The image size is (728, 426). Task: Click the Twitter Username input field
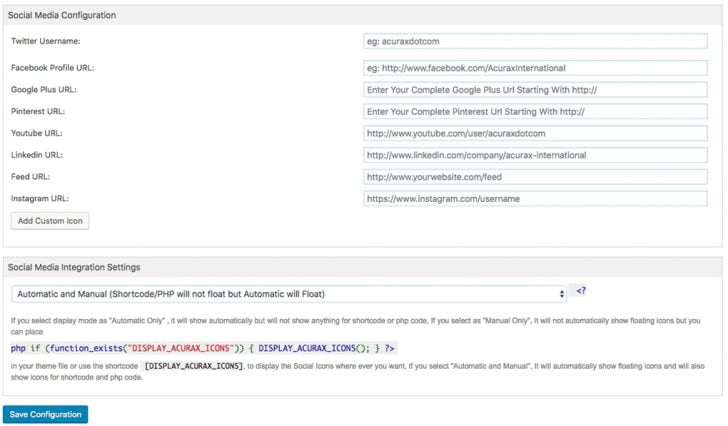[x=535, y=41]
